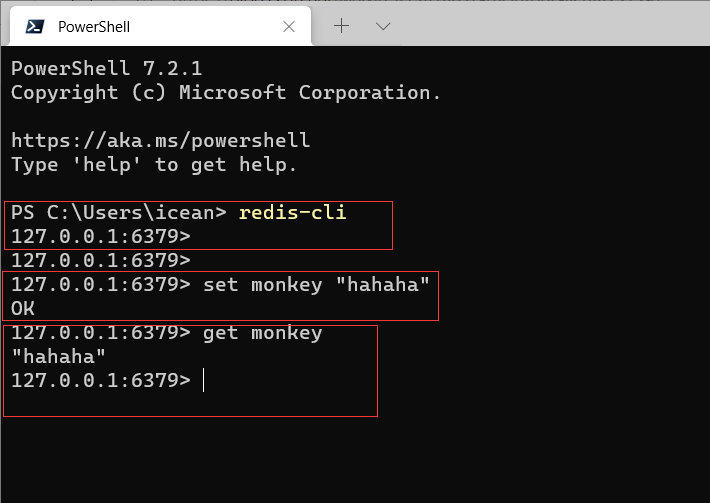The image size is (710, 503).
Task: Click the https://aka.ms/powershell link
Action: click(161, 141)
